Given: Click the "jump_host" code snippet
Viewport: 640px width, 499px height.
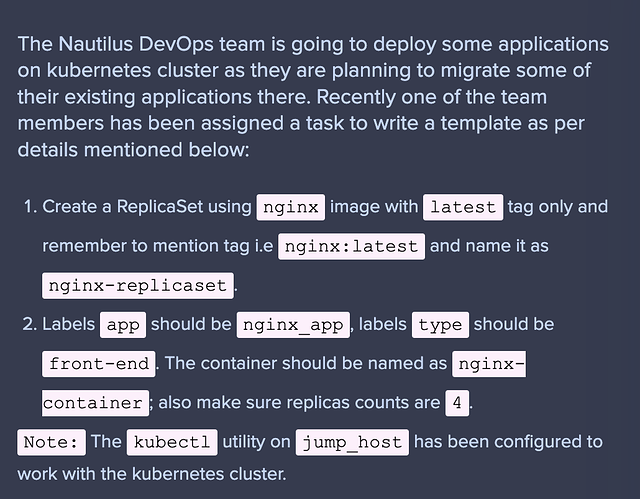Looking at the screenshot, I should pyautogui.click(x=352, y=442).
